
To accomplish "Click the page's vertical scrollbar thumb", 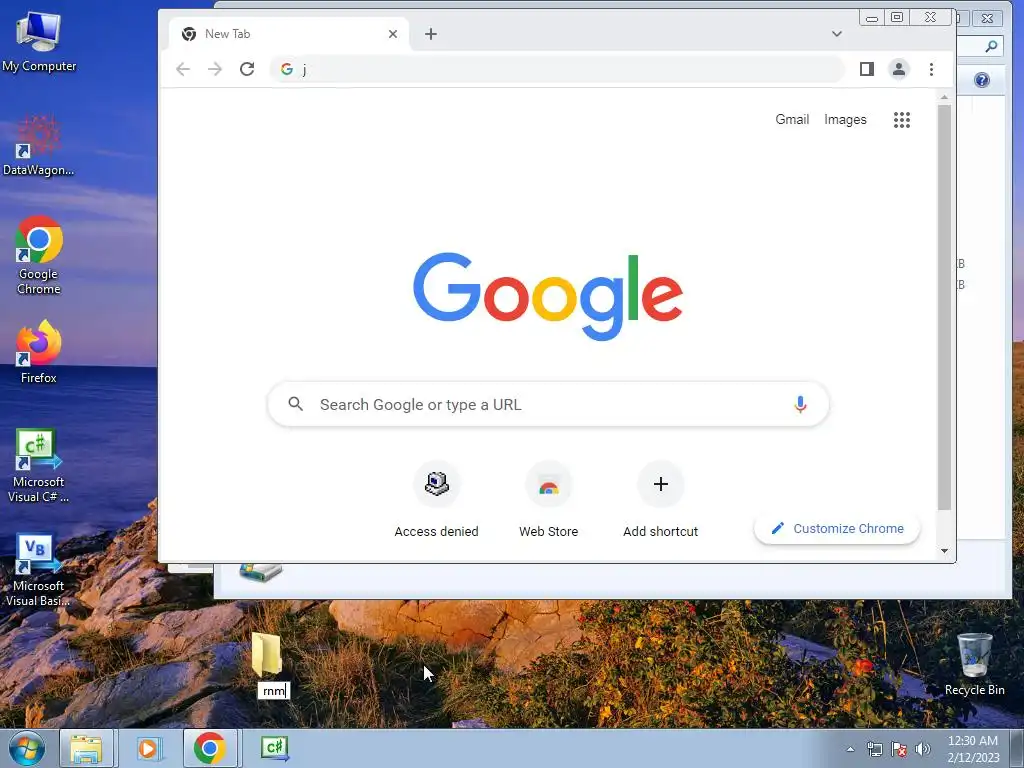I will point(944,307).
